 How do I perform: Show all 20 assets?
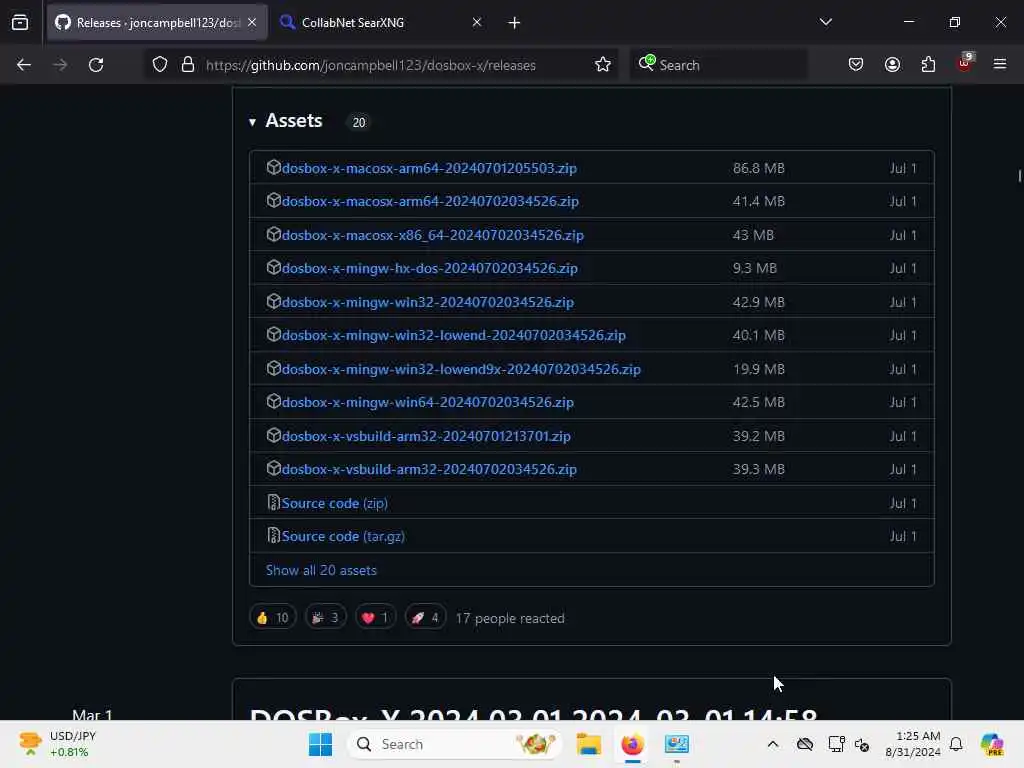pyautogui.click(x=321, y=570)
